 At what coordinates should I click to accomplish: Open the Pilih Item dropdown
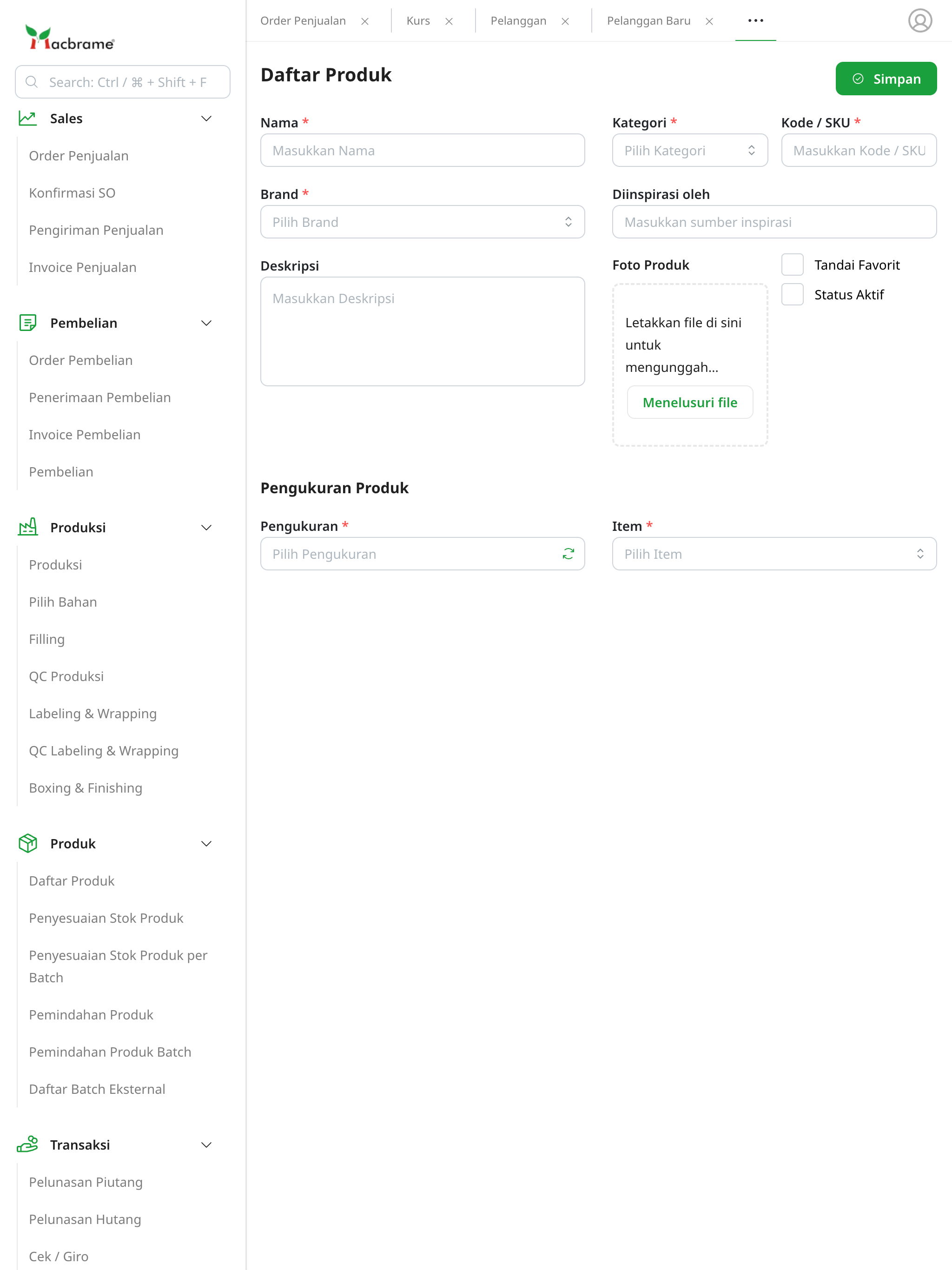coord(773,554)
